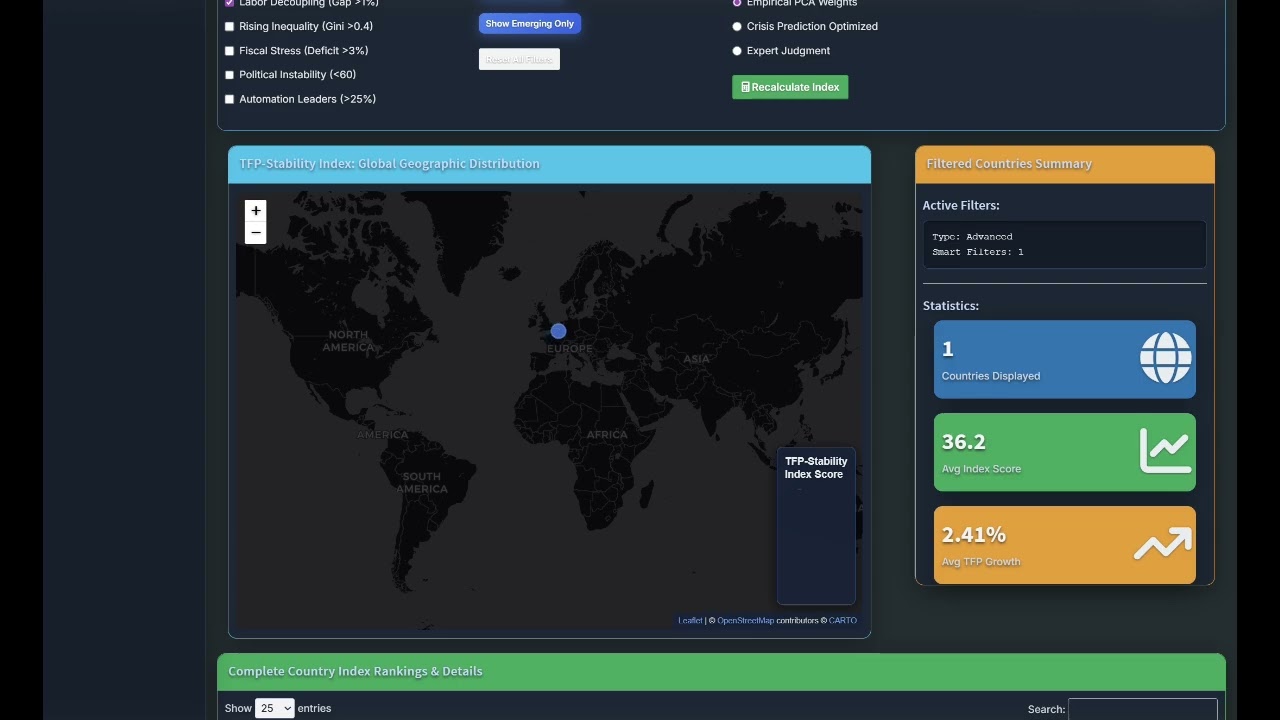Click the 'Type: Advanced' active filter text
The height and width of the screenshot is (720, 1280).
coord(972,237)
